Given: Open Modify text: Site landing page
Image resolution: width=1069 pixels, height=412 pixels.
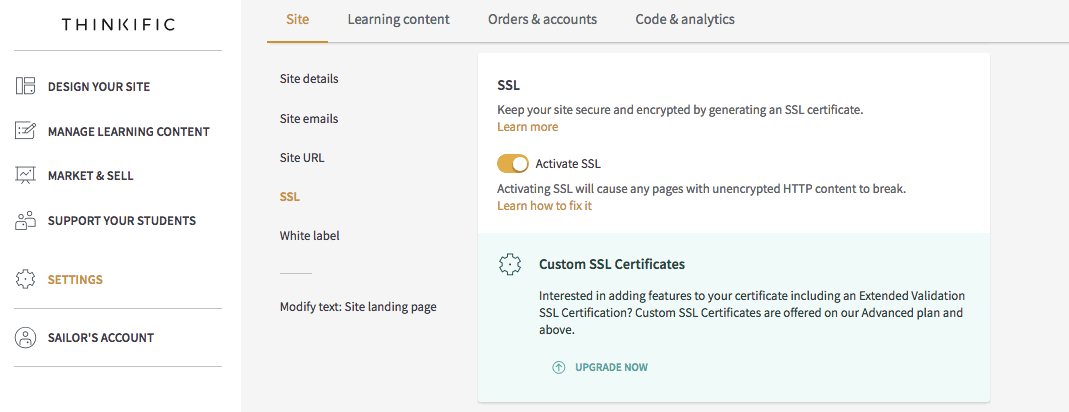Looking at the screenshot, I should pos(358,306).
